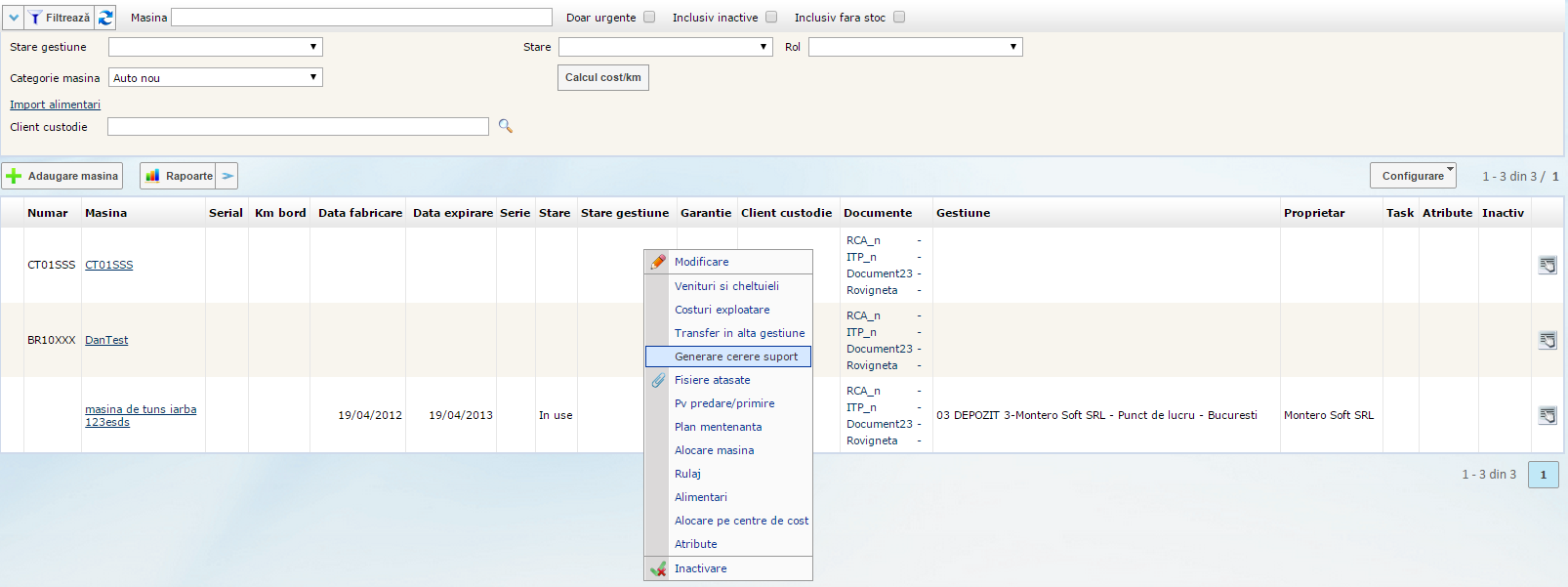Image resolution: width=1568 pixels, height=587 pixels.
Task: Click the Adaugare masina button
Action: 62,176
